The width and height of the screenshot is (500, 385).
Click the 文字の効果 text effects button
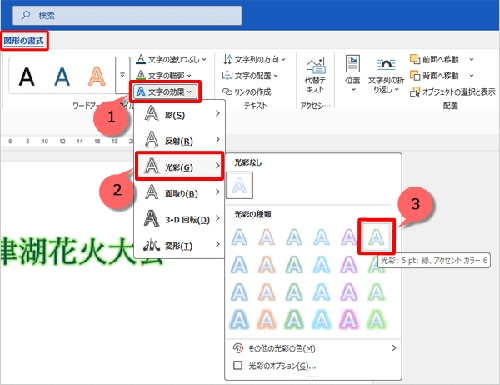pos(166,92)
